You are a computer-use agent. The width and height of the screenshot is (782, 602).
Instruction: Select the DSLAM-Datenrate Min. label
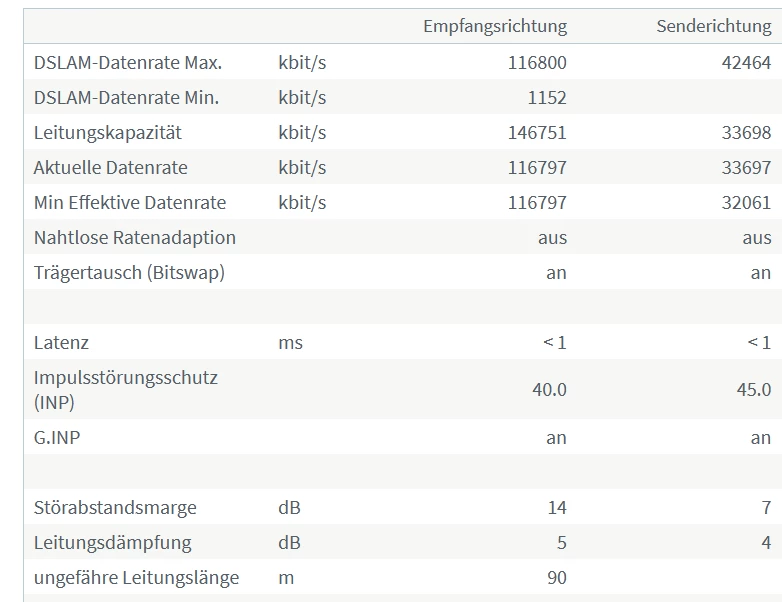[126, 97]
